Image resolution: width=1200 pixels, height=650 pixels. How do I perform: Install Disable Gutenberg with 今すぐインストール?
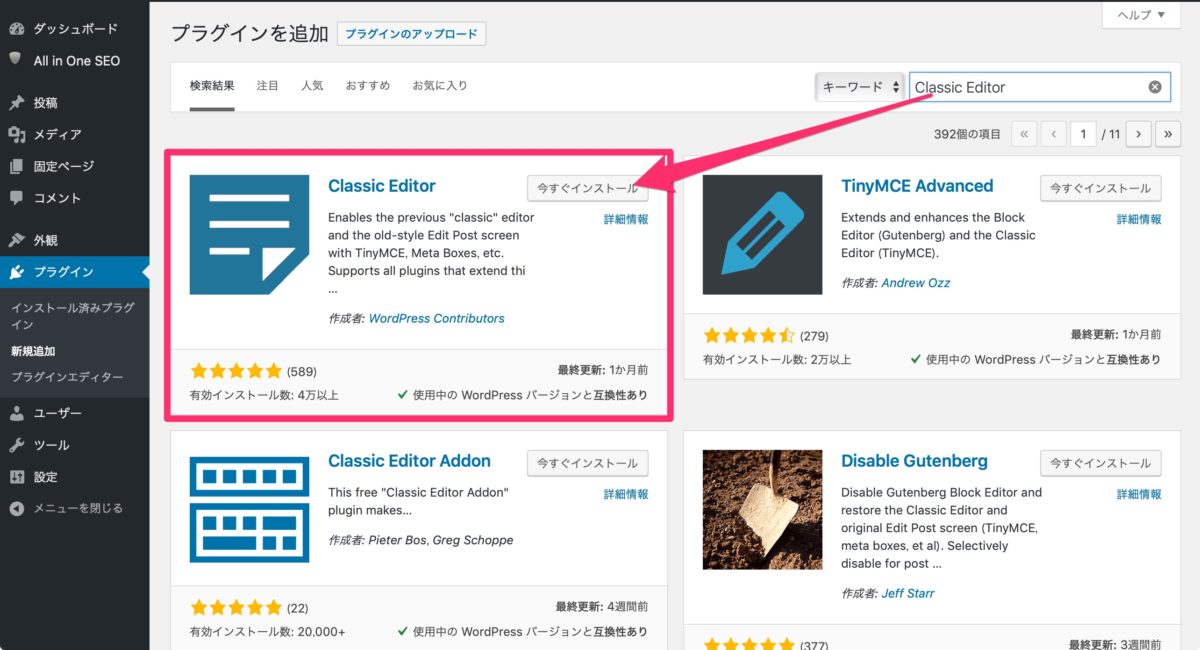[1101, 463]
